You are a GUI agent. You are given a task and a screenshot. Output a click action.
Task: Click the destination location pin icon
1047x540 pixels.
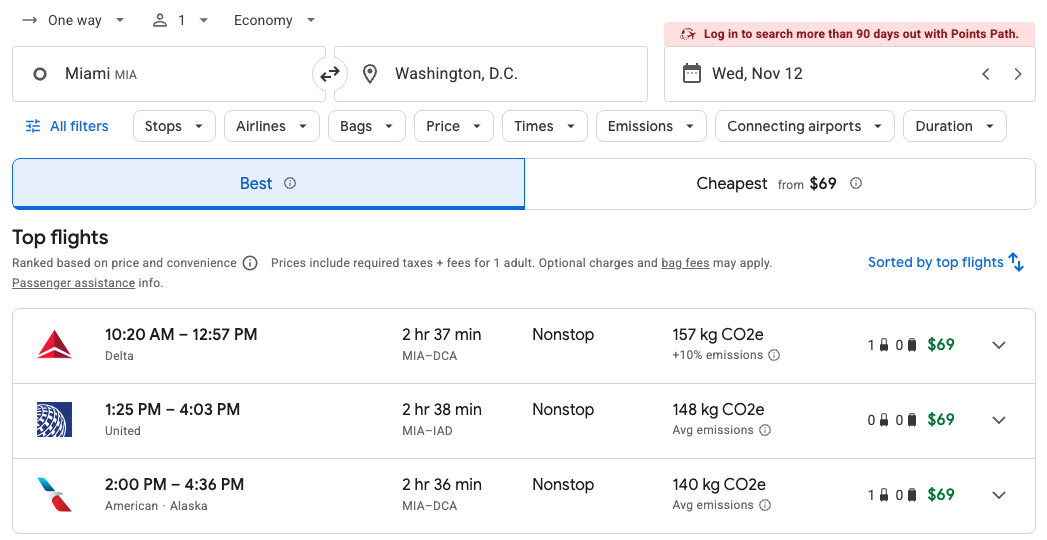pos(369,74)
